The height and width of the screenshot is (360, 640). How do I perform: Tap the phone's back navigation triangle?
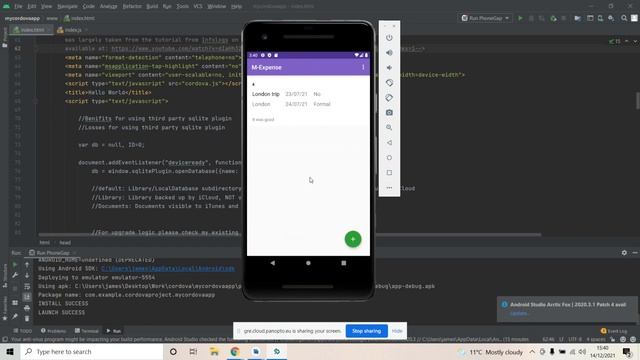tap(273, 263)
